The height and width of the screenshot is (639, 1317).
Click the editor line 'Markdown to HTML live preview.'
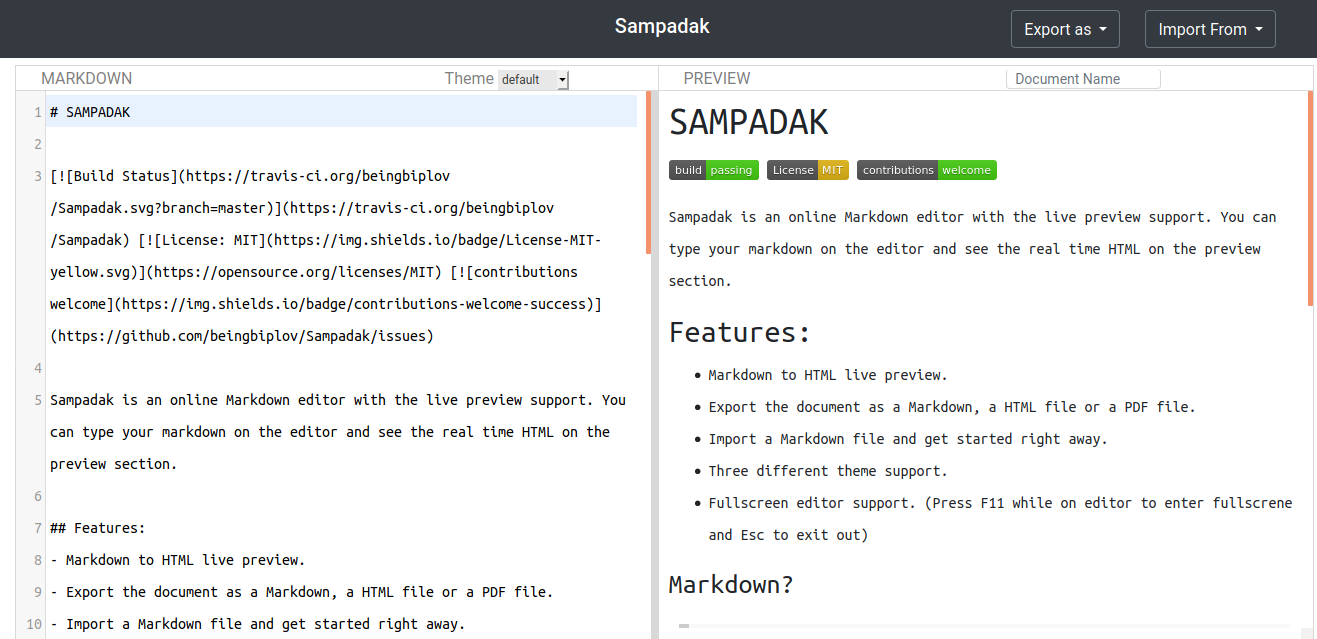(177, 560)
